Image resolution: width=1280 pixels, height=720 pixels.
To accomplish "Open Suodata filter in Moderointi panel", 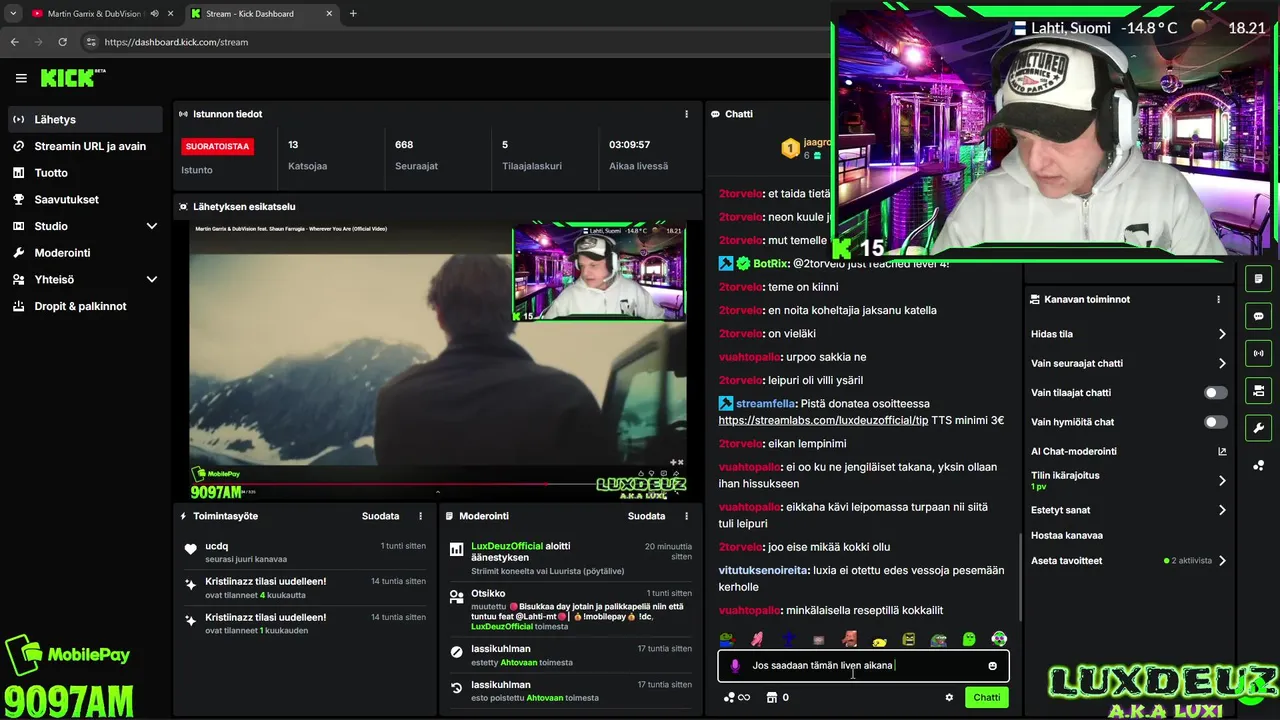I will [x=646, y=516].
